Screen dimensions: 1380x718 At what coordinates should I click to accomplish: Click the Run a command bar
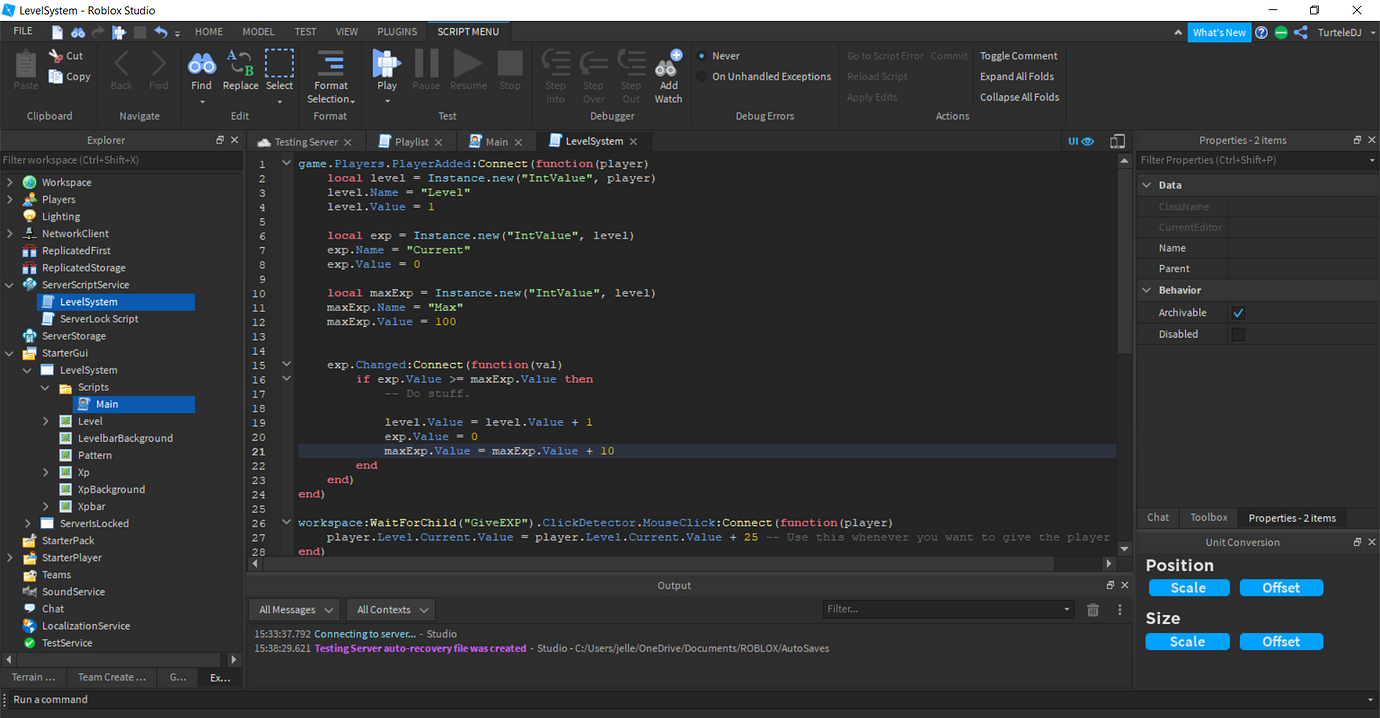pyautogui.click(x=689, y=699)
